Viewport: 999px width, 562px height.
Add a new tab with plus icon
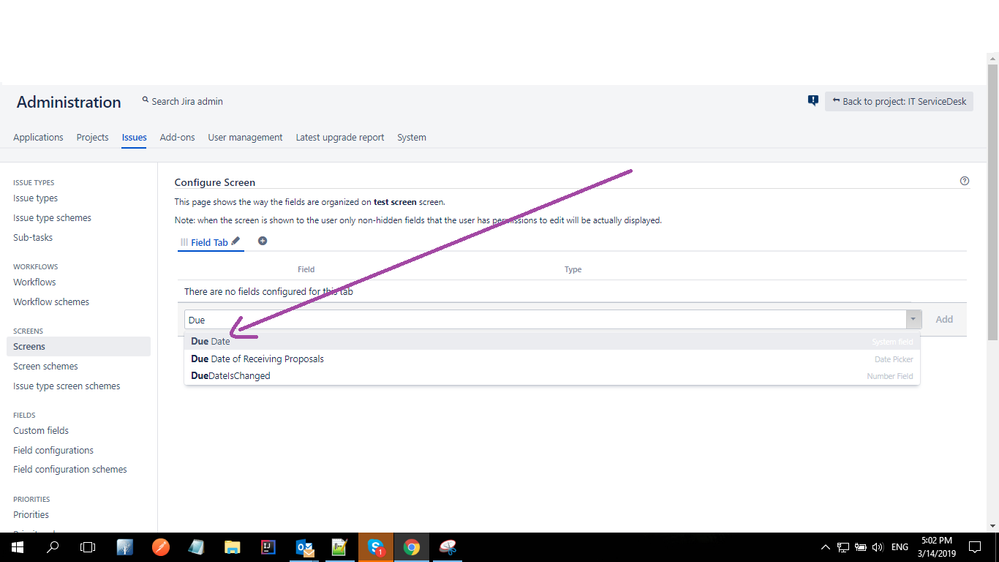click(x=262, y=241)
